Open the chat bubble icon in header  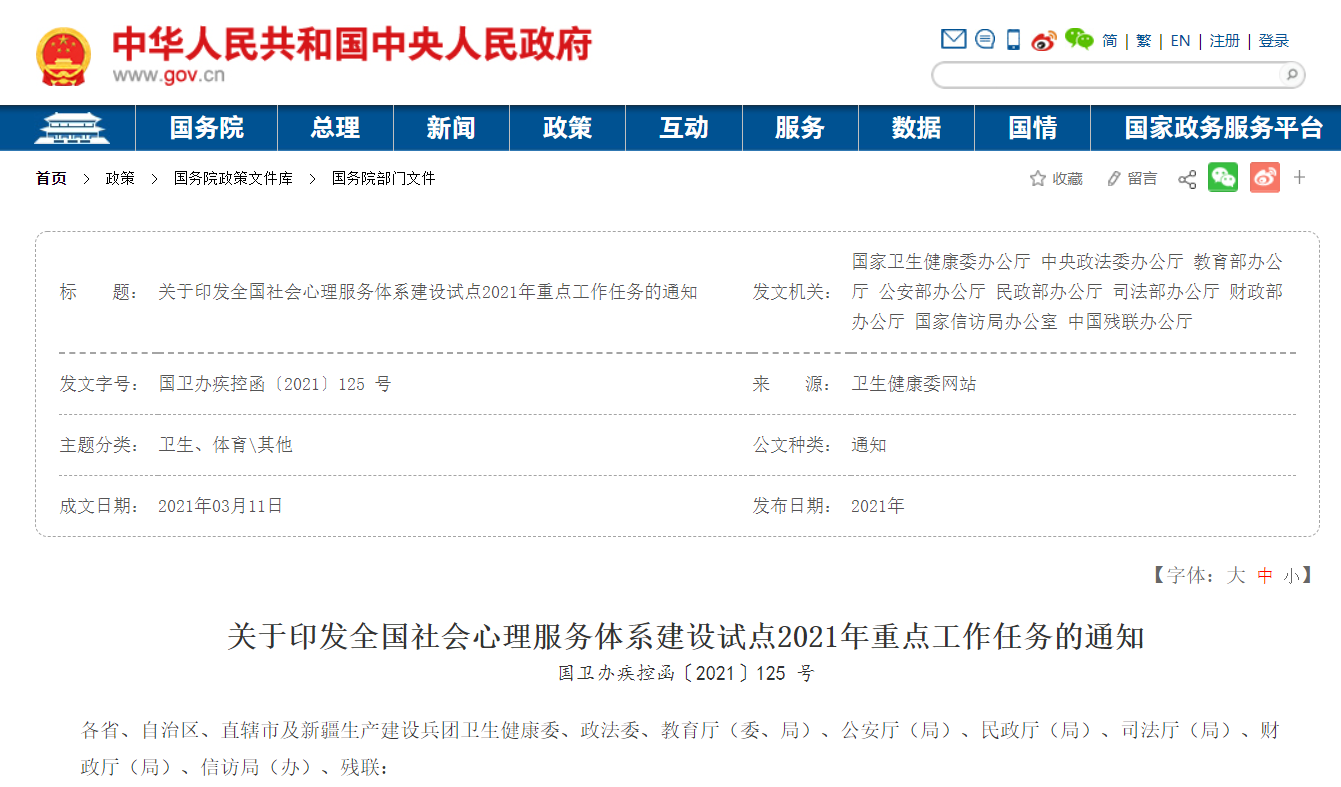click(985, 40)
